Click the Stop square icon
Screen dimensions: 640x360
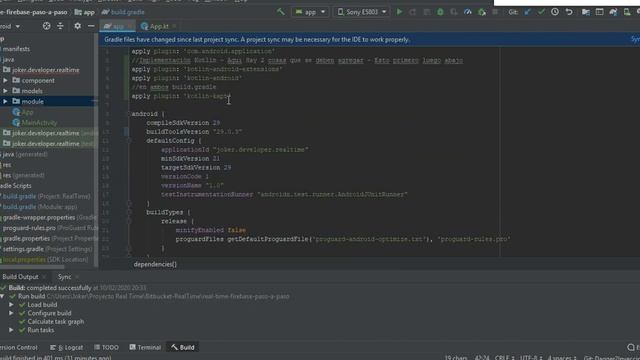pyautogui.click(x=495, y=12)
